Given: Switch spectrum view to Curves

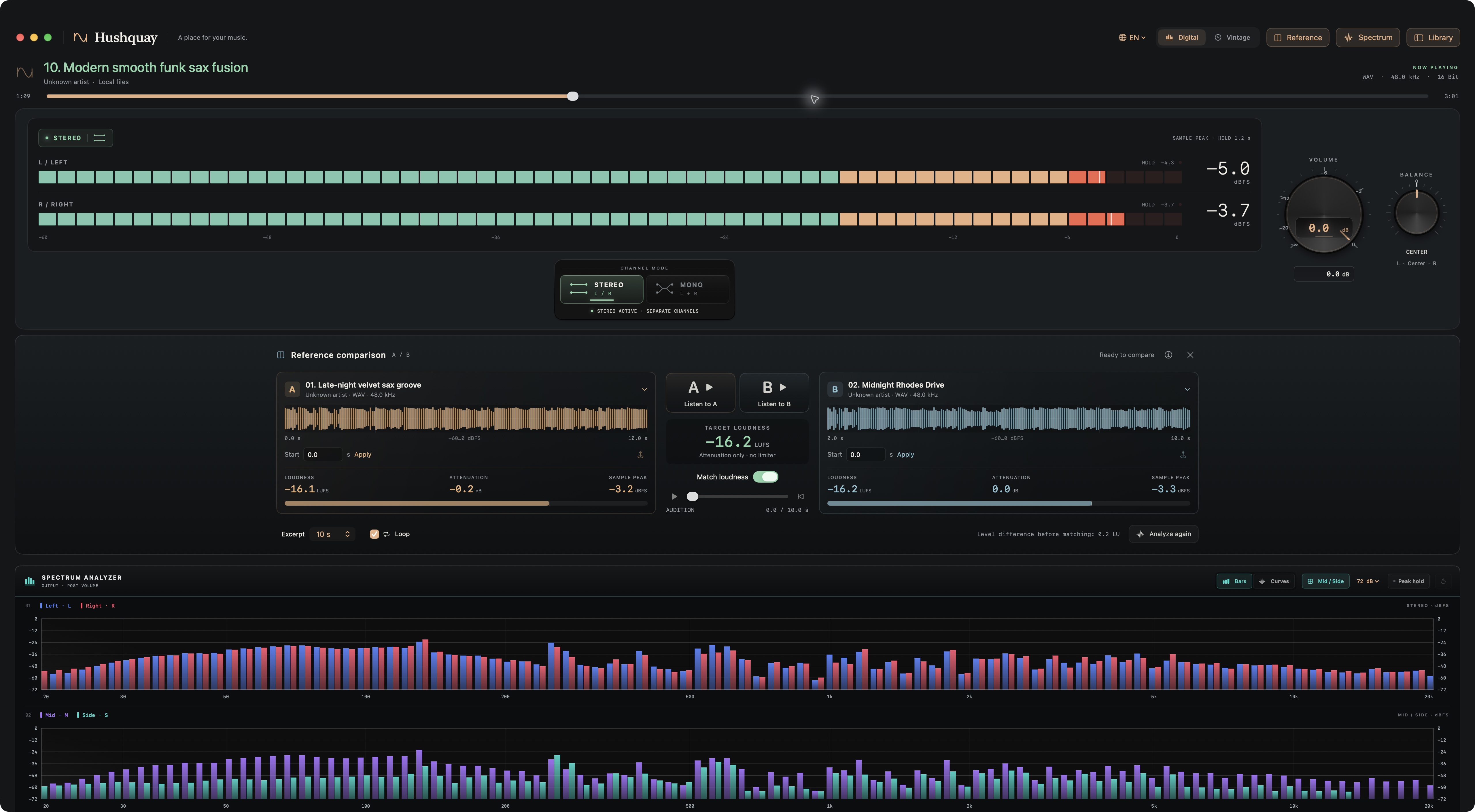Looking at the screenshot, I should click(x=1273, y=581).
